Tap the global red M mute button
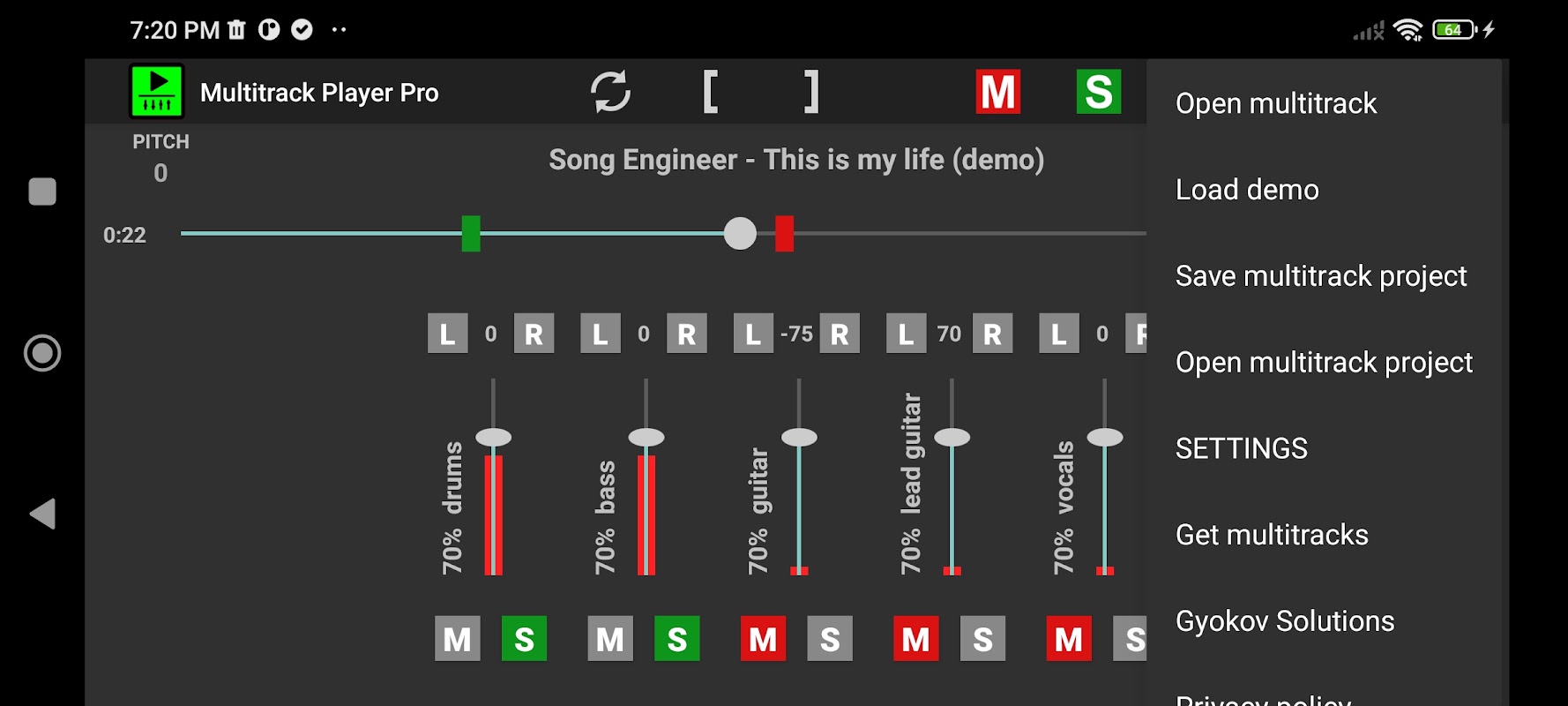Image resolution: width=1568 pixels, height=706 pixels. [998, 92]
